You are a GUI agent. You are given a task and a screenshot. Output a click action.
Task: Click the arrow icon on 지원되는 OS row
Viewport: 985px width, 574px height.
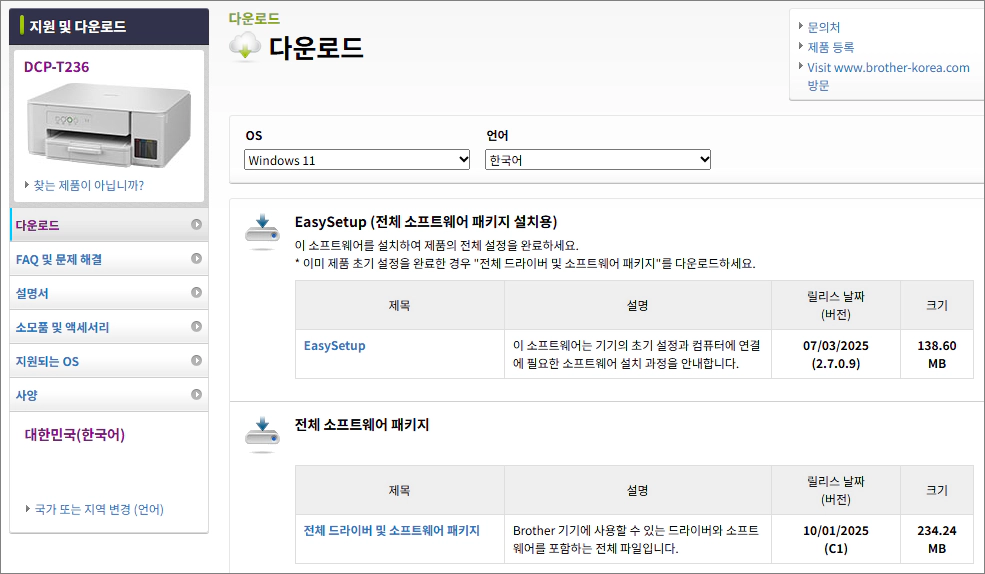pos(197,360)
